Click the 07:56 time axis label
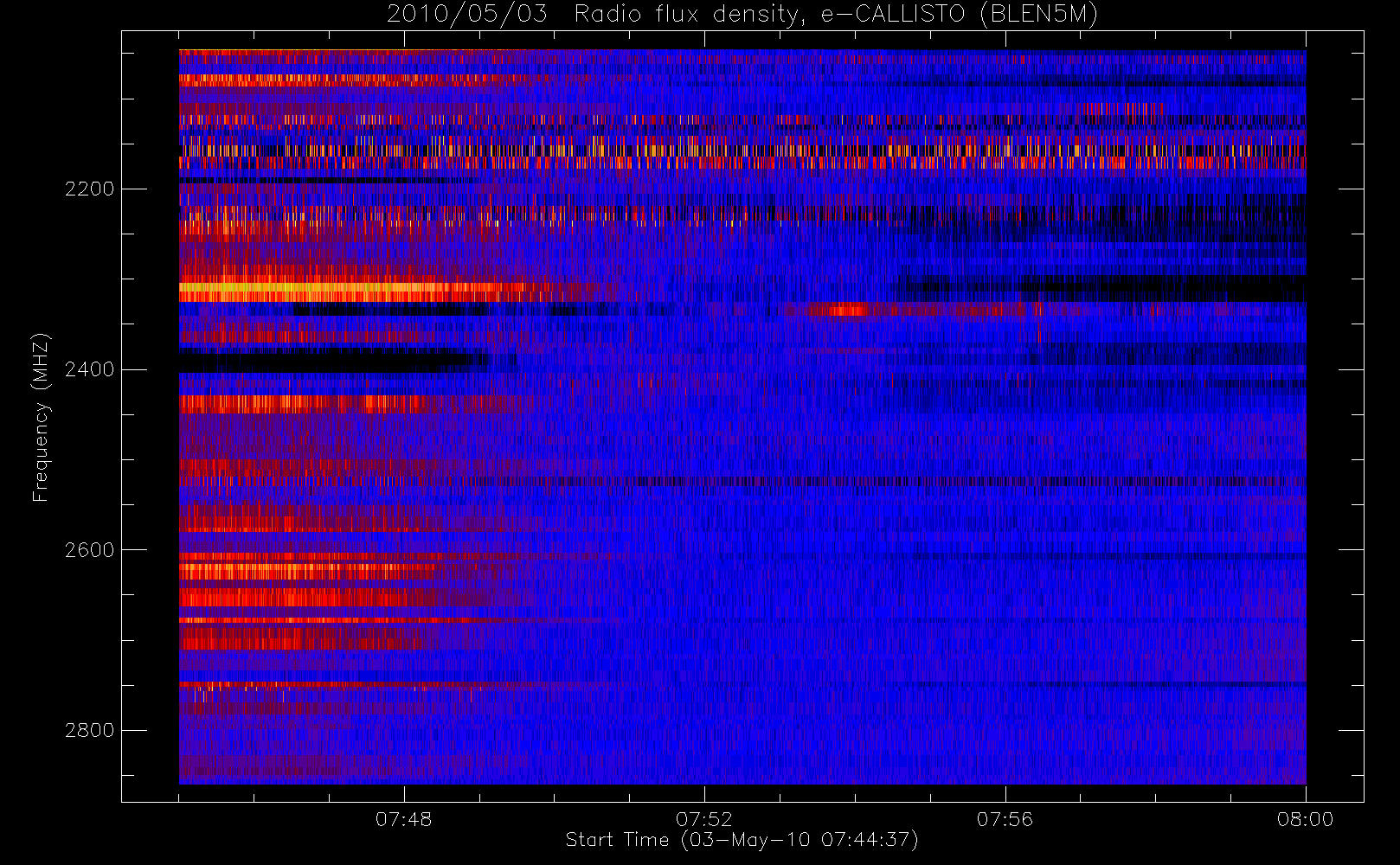This screenshot has width=1400, height=865. coord(1005,819)
